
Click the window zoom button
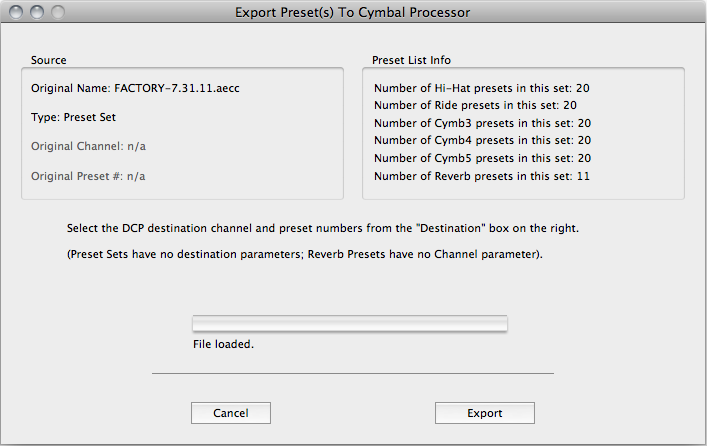(57, 13)
